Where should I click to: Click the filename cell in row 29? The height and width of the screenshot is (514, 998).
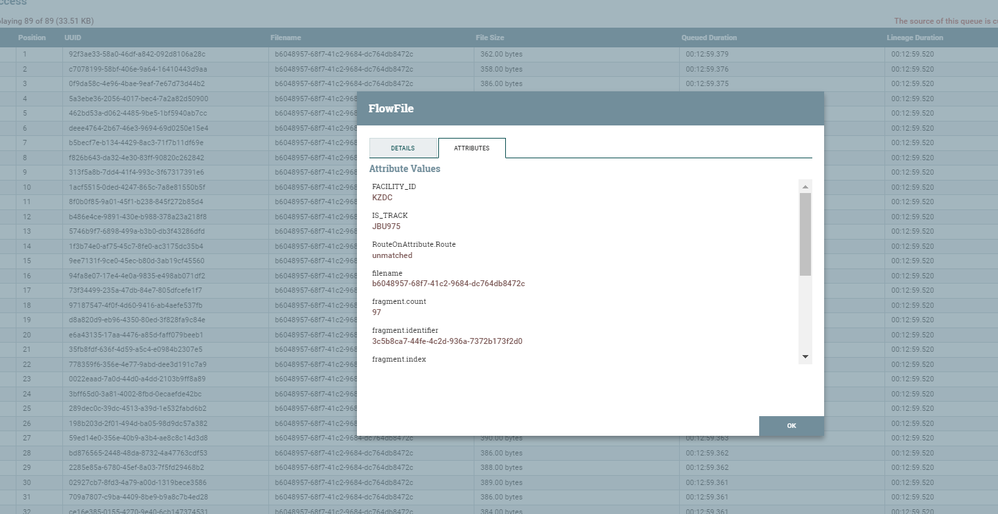[344, 468]
